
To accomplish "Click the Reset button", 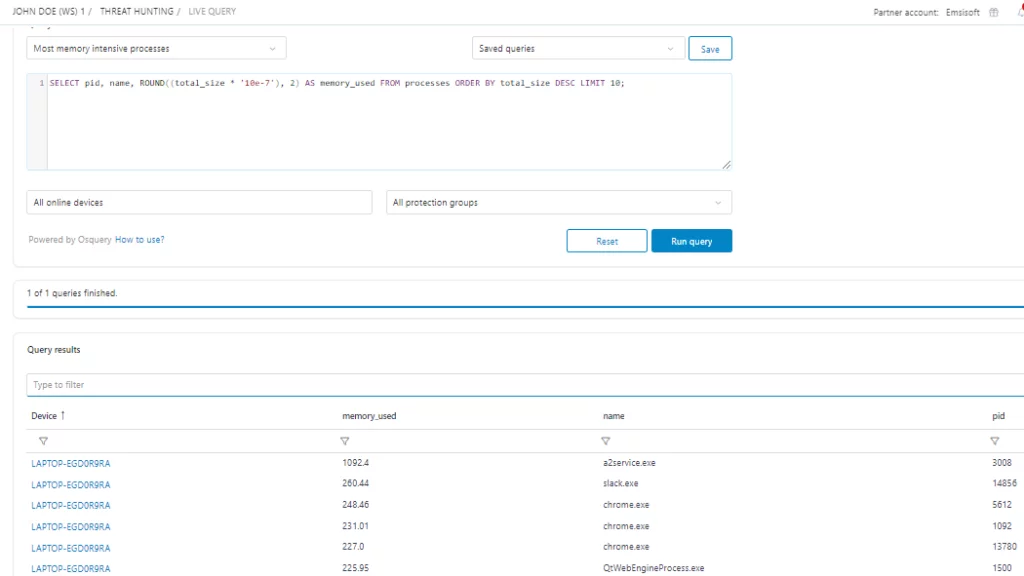I will pyautogui.click(x=607, y=241).
